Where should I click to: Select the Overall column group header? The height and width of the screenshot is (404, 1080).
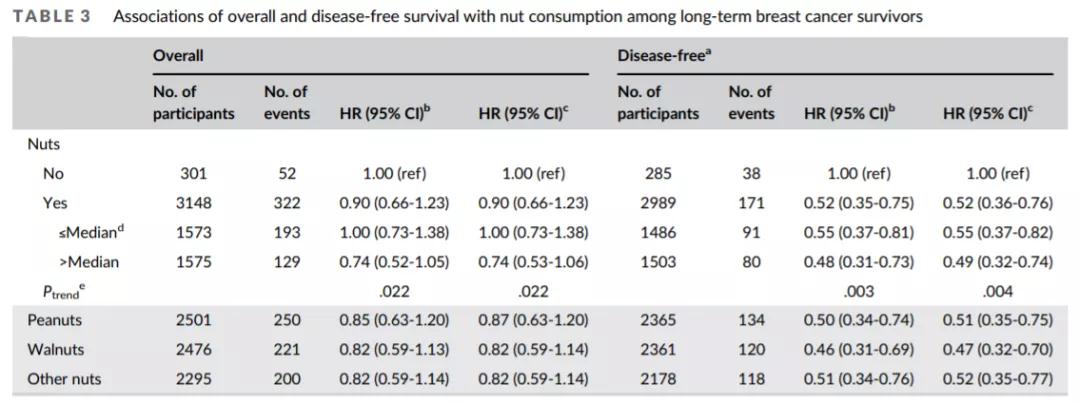click(178, 56)
